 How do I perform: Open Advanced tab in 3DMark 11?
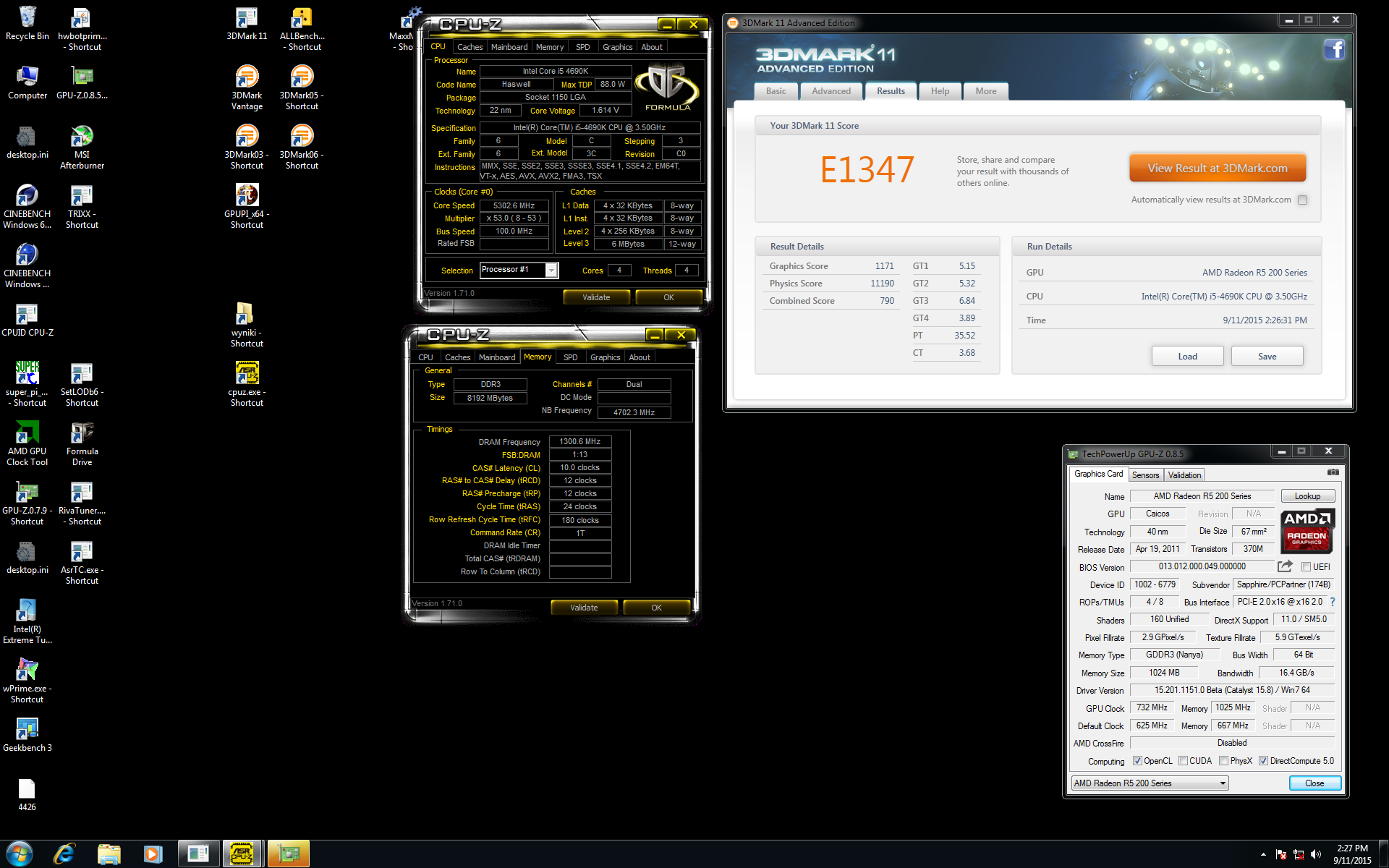[831, 91]
